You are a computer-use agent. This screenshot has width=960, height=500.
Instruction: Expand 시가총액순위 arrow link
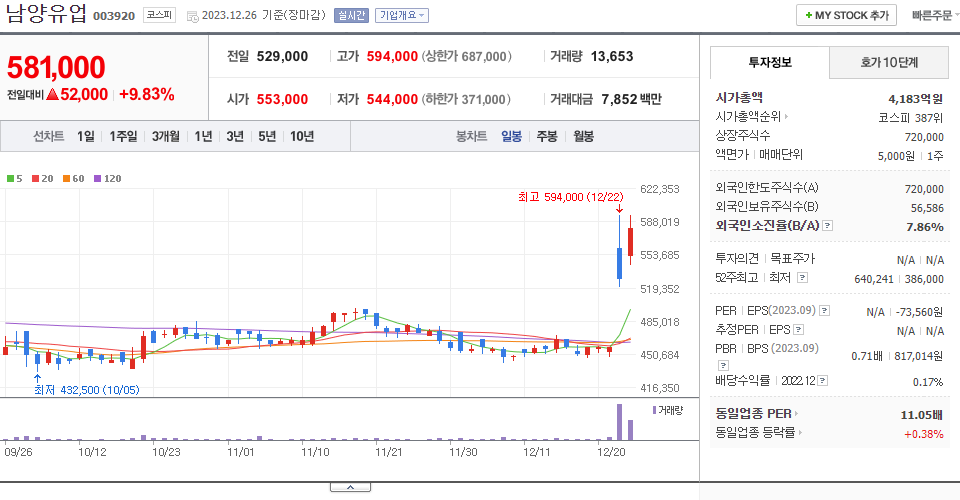point(786,116)
